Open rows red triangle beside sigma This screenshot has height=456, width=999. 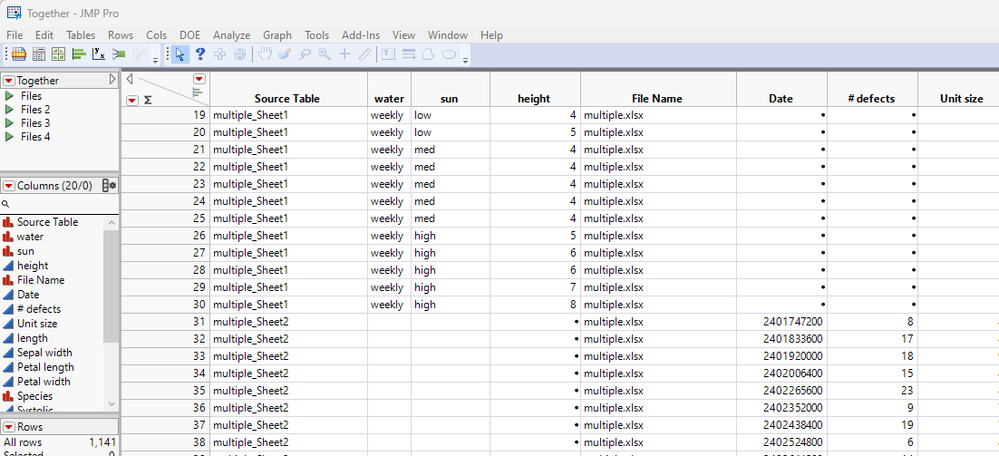tap(132, 100)
